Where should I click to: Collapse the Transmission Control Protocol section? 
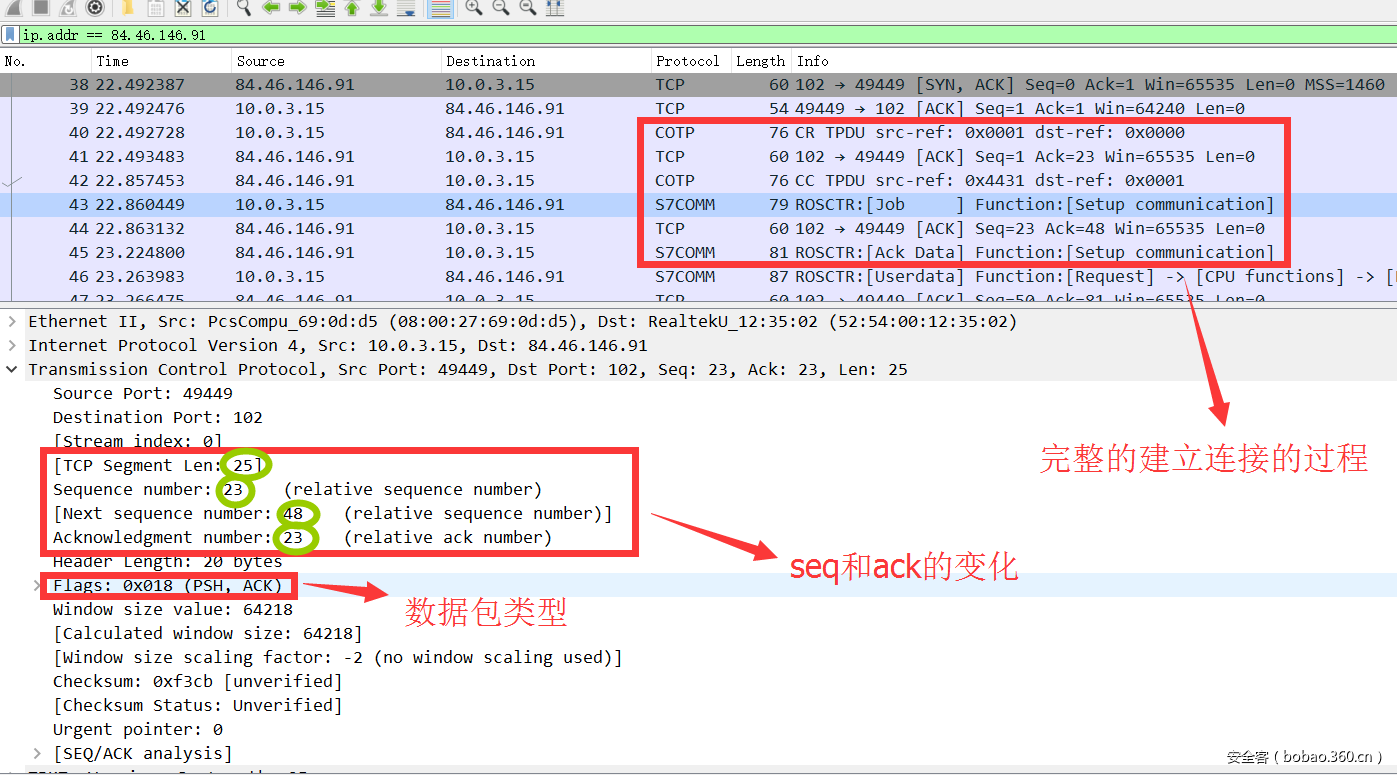[11, 369]
